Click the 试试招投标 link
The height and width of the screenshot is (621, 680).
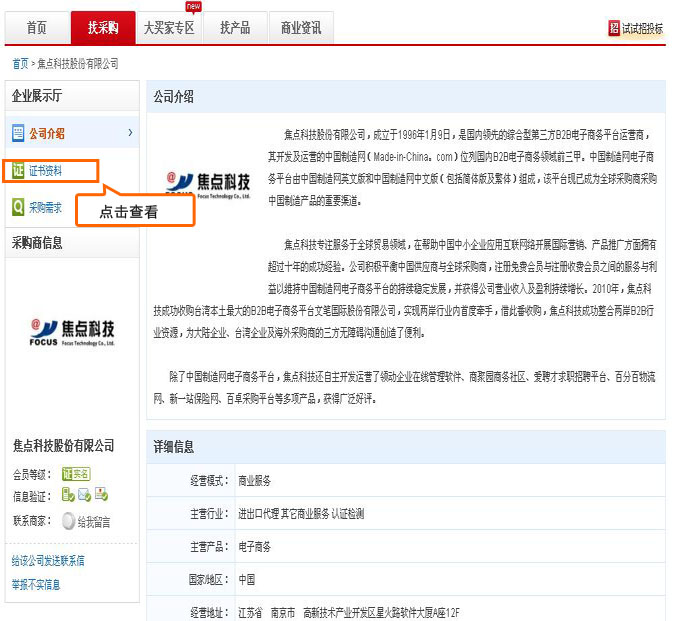[642, 29]
